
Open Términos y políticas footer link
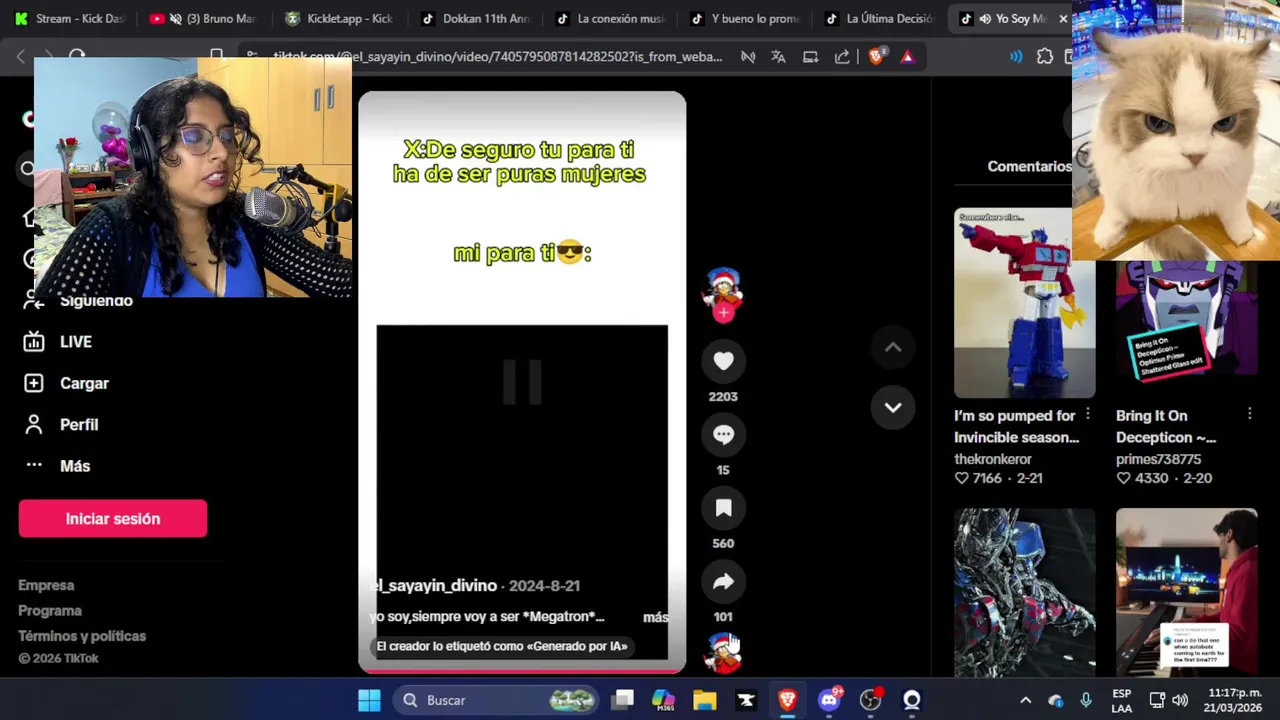click(82, 636)
